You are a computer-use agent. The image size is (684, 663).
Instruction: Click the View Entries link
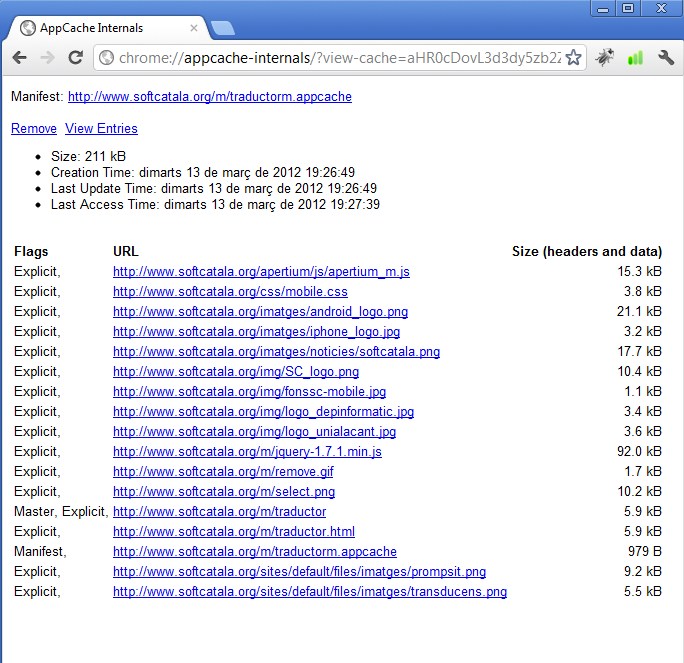[x=101, y=129]
